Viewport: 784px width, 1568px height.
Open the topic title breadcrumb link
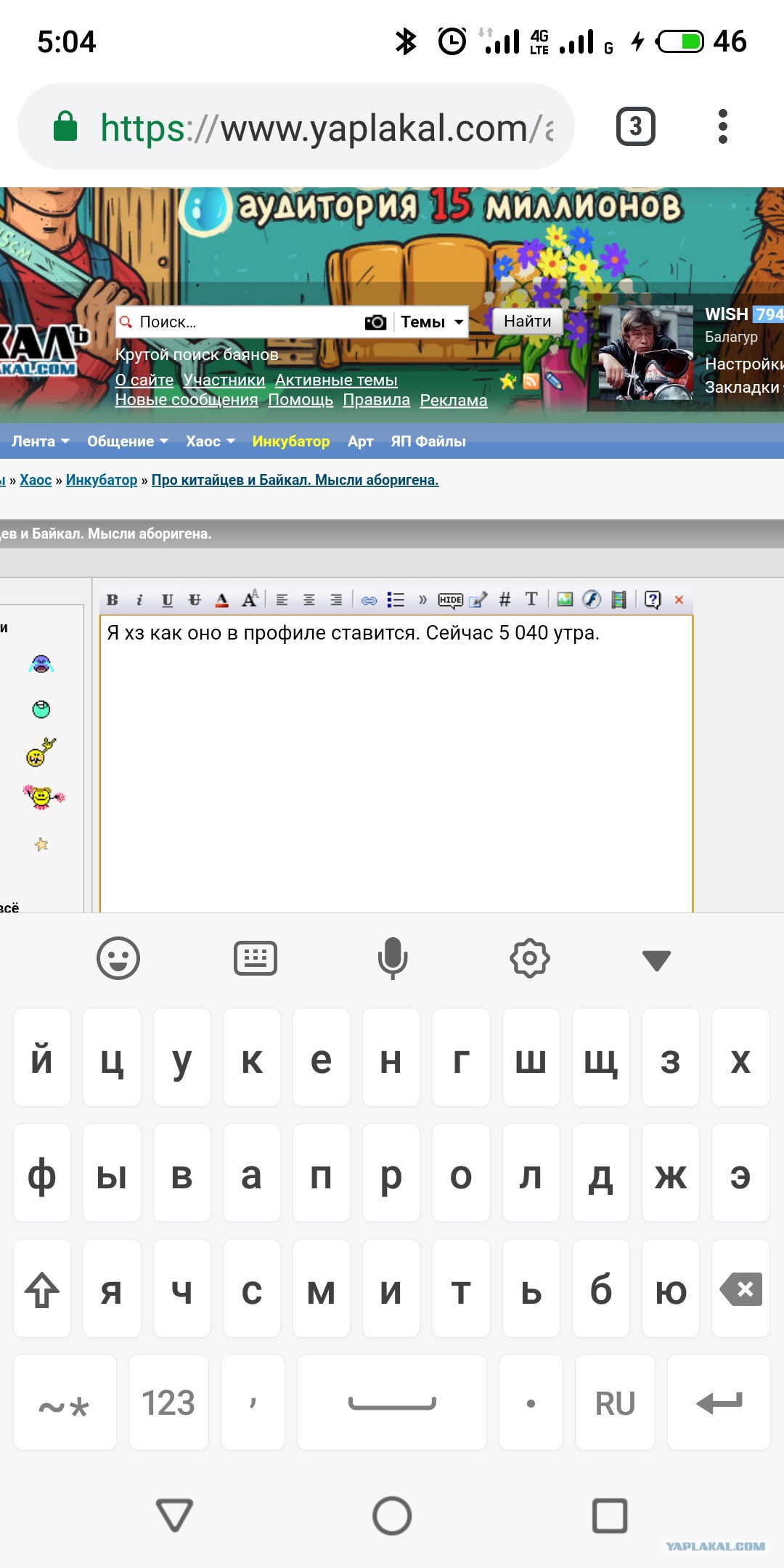point(295,480)
